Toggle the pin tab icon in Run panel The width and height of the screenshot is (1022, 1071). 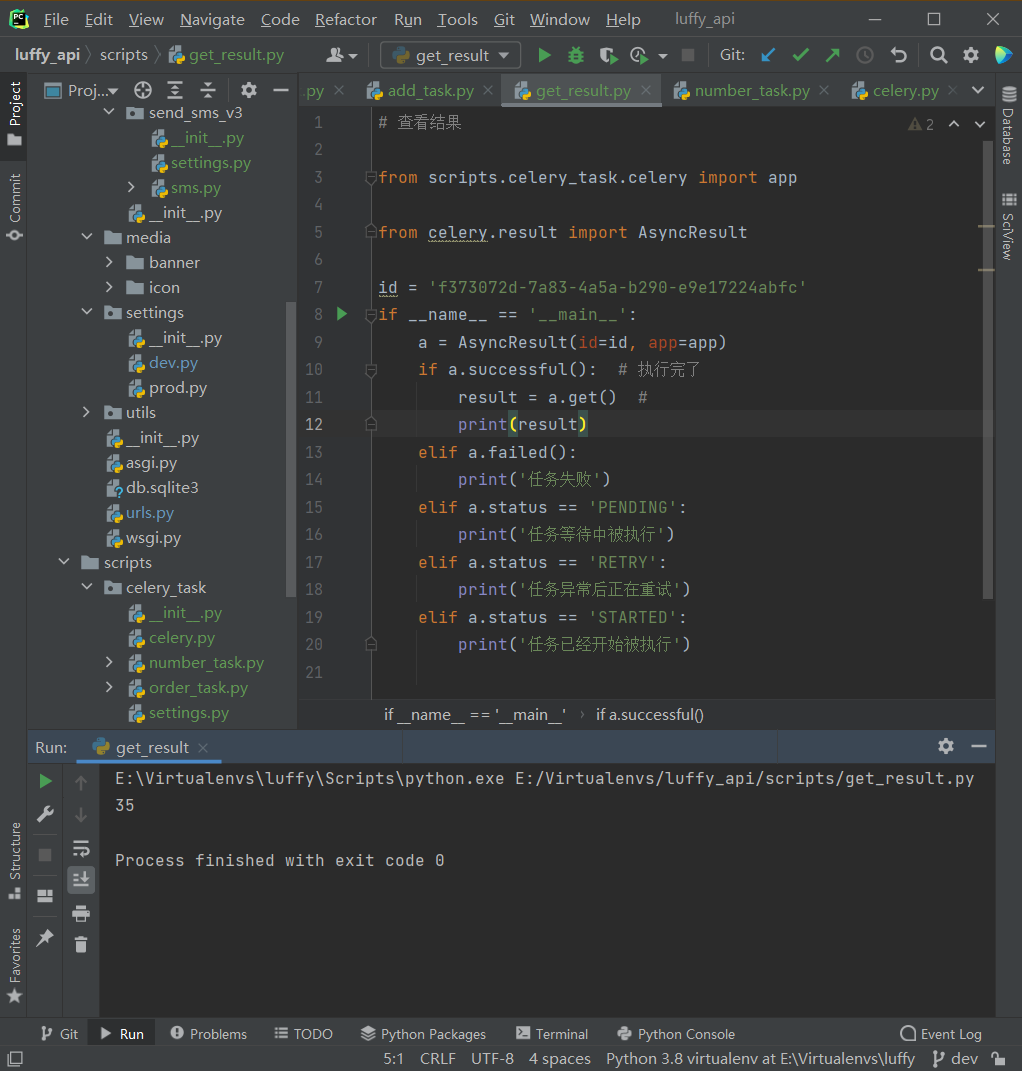[45, 938]
